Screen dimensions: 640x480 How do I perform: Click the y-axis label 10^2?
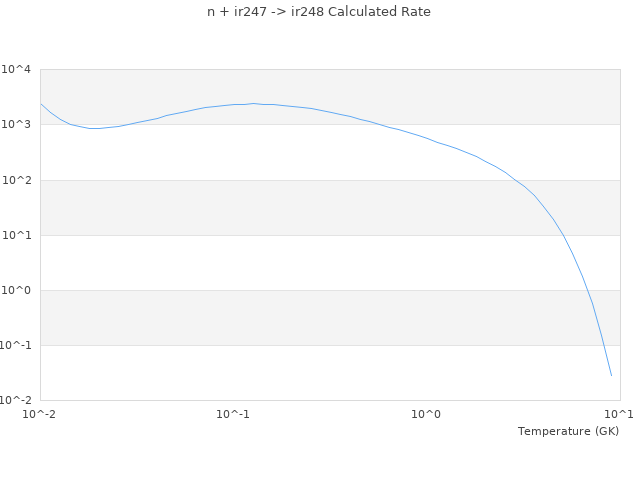[17, 180]
